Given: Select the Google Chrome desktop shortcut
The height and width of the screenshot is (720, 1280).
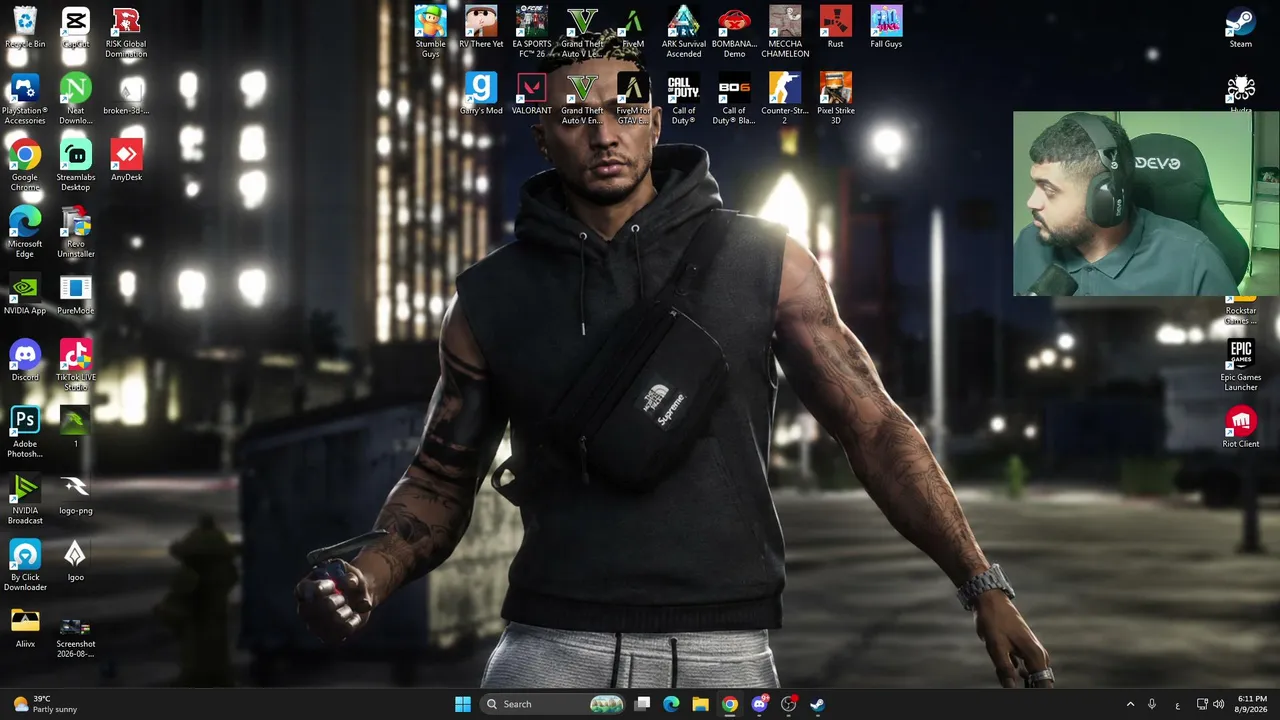Looking at the screenshot, I should (25, 166).
